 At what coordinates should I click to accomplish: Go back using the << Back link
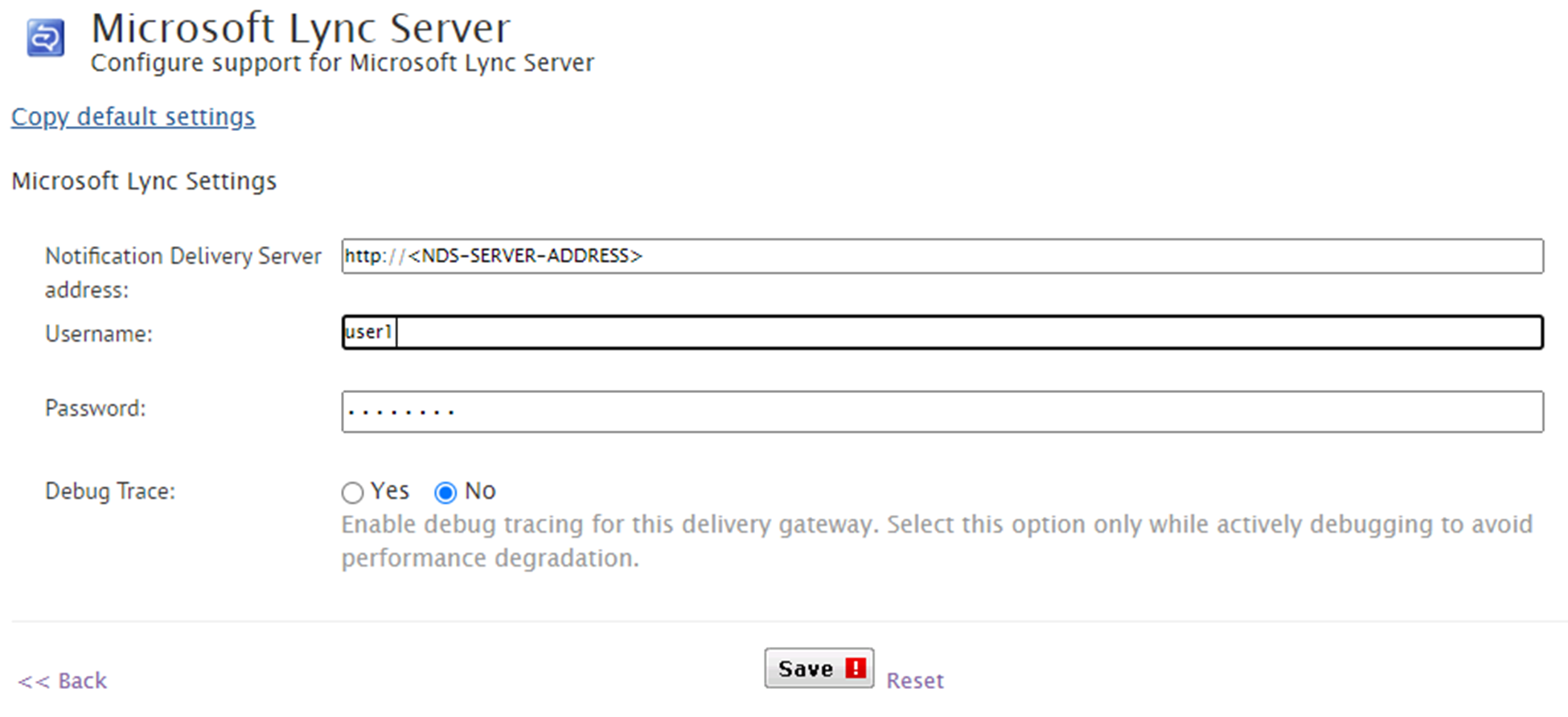pyautogui.click(x=62, y=680)
